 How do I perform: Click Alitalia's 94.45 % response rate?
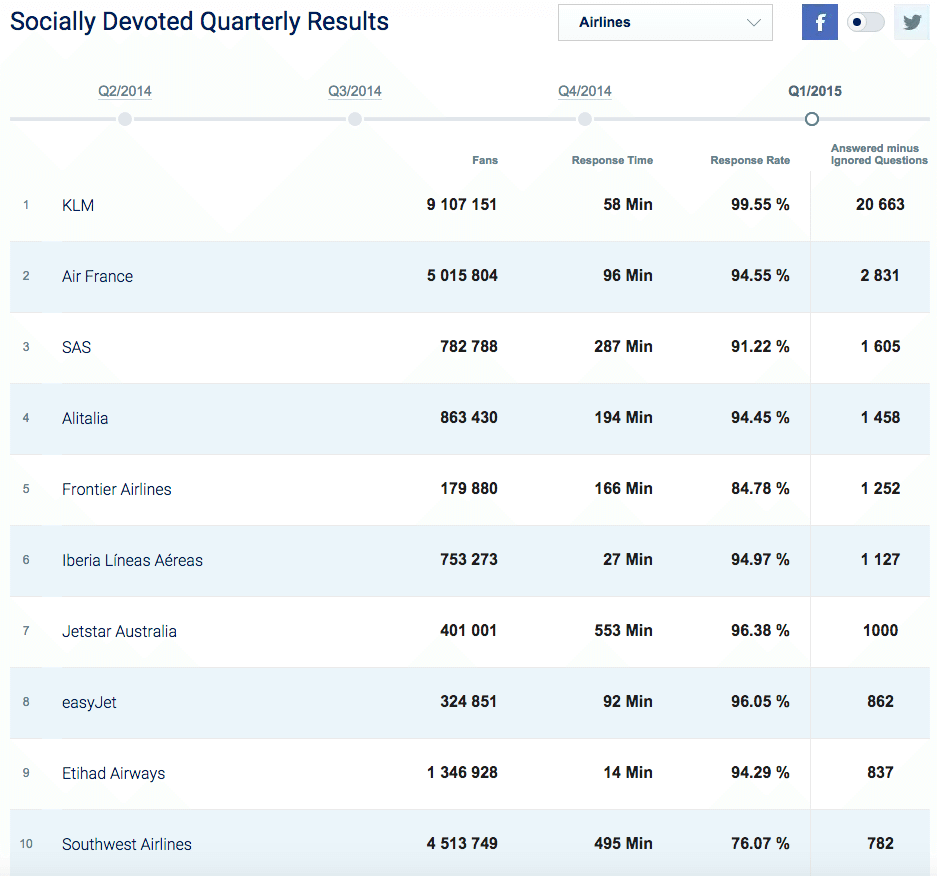coord(760,418)
